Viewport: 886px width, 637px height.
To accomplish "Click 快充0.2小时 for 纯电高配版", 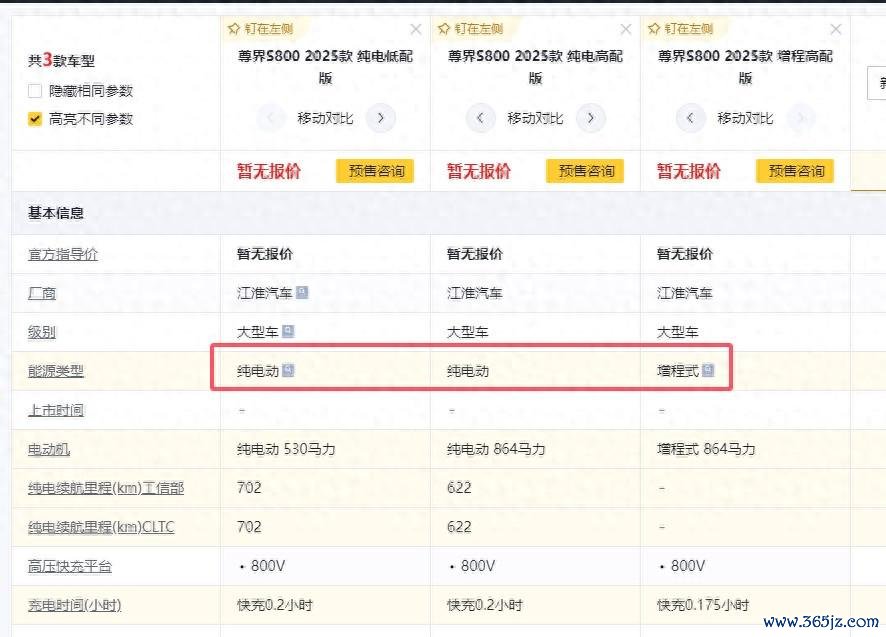I will tap(485, 605).
